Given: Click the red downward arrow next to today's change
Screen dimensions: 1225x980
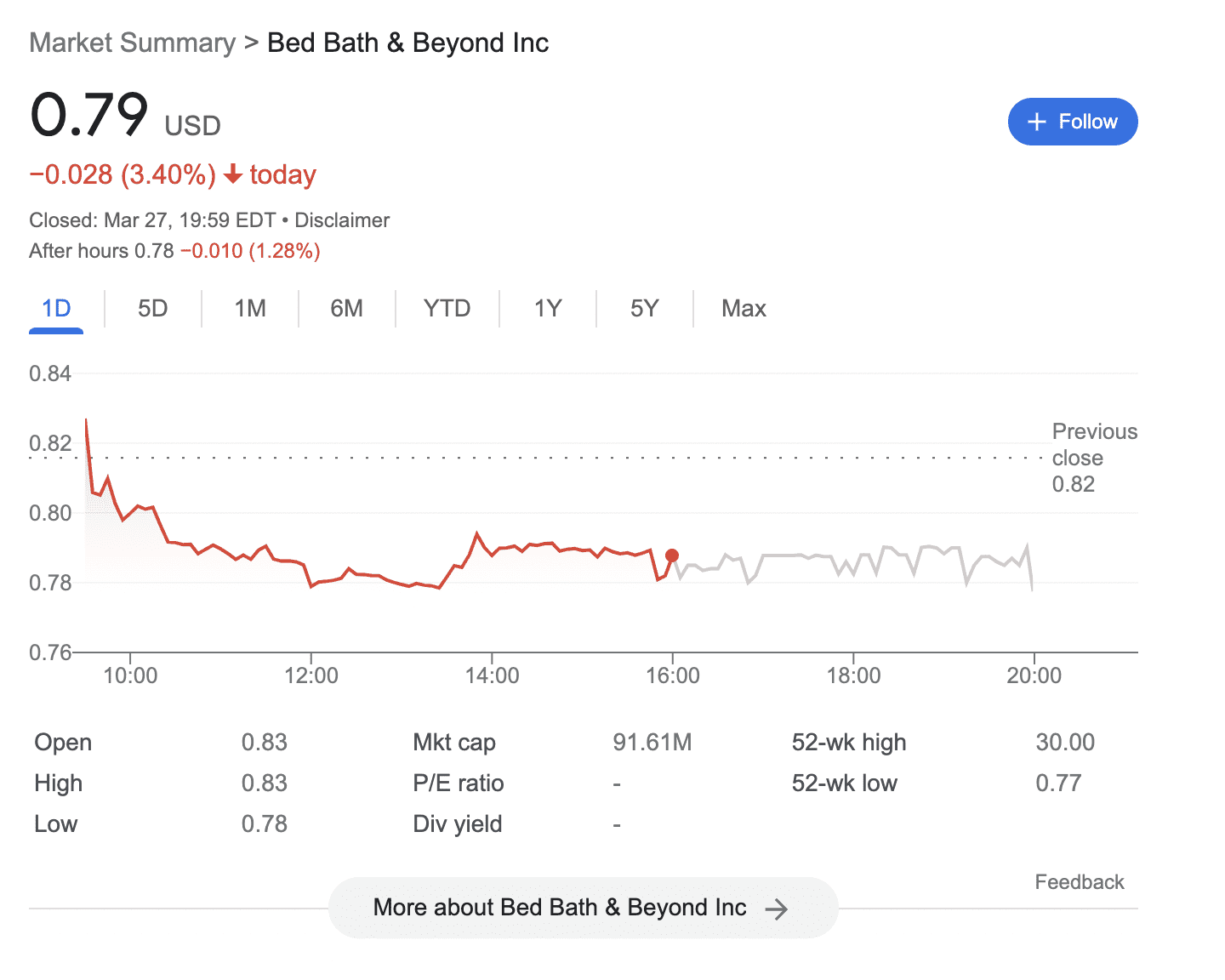Looking at the screenshot, I should [x=231, y=174].
